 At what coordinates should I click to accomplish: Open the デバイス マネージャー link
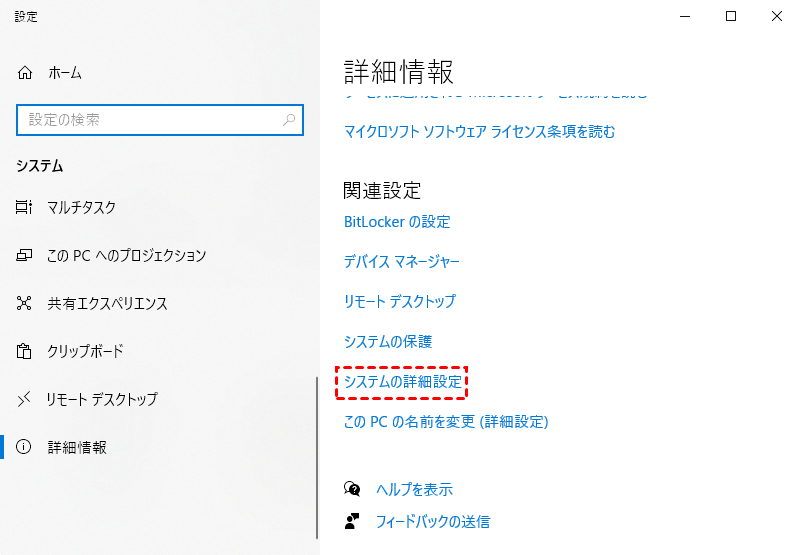402,262
